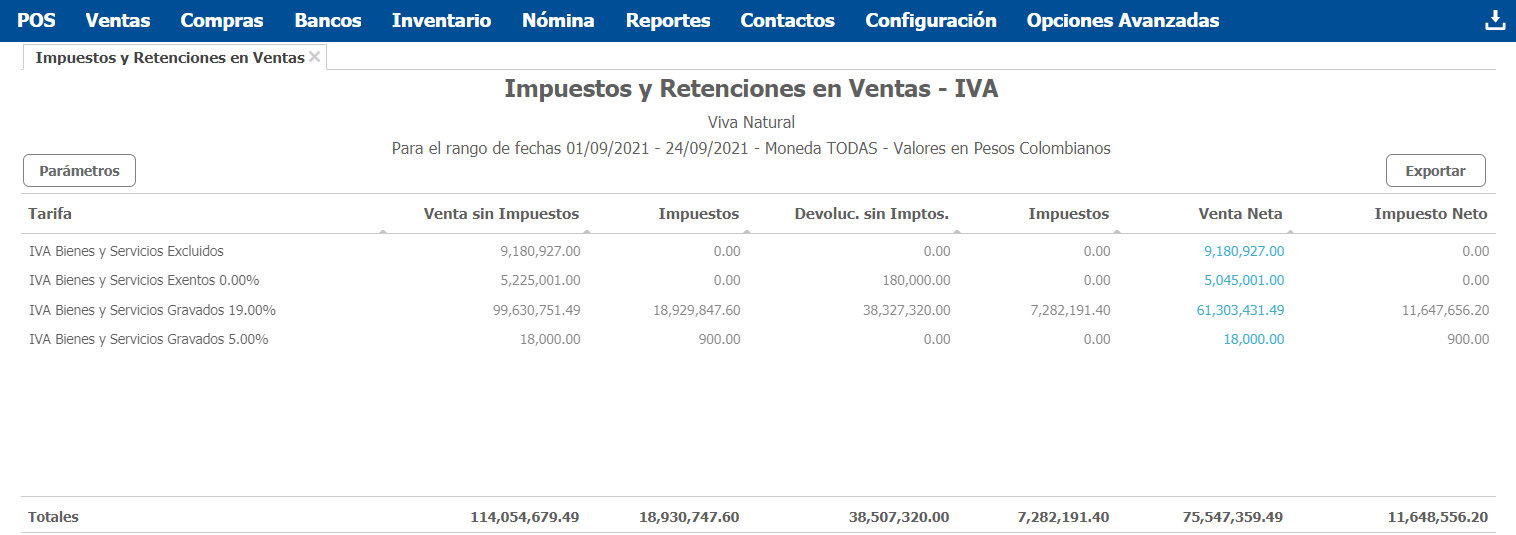Click the download icon in top bar

click(1495, 20)
